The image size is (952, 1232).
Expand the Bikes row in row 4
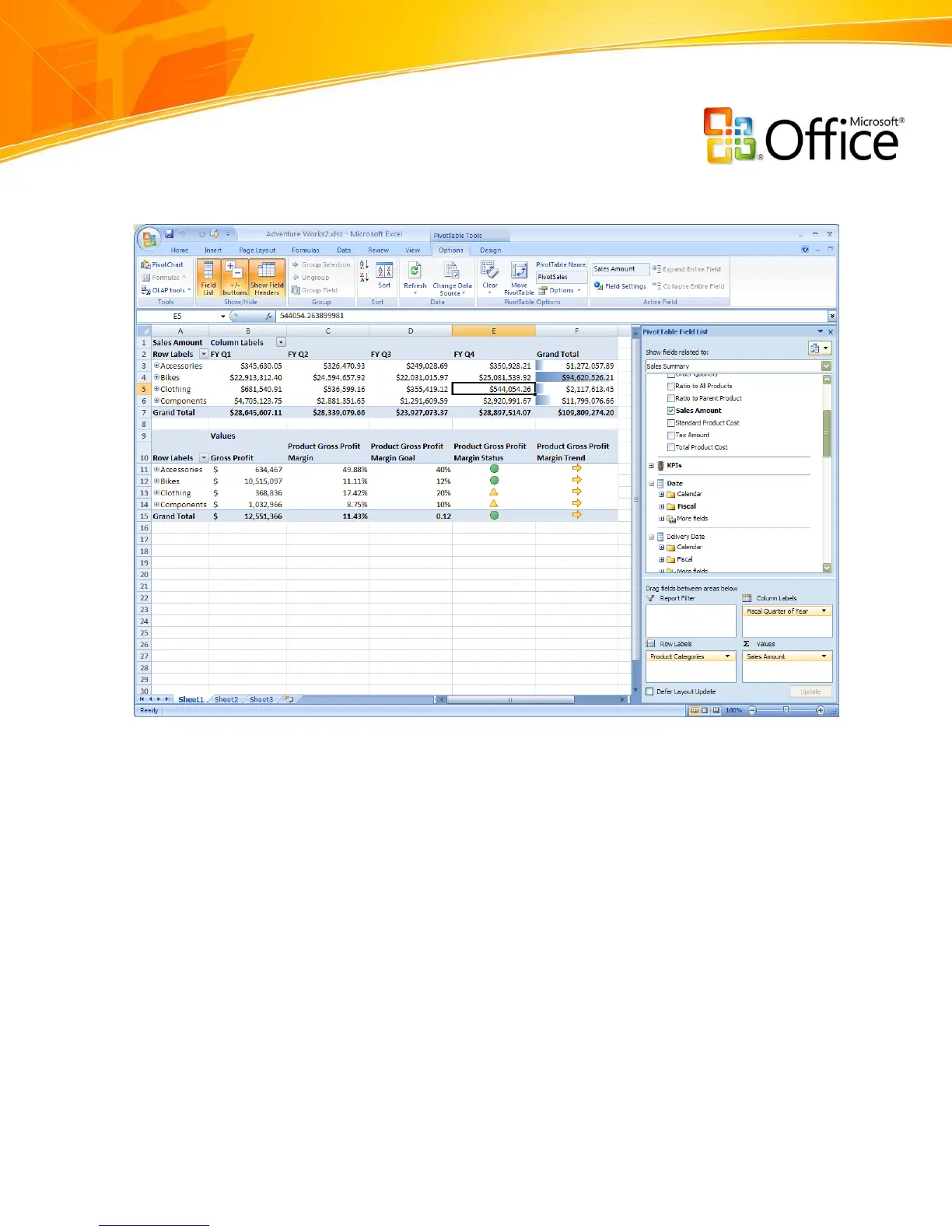click(x=156, y=377)
